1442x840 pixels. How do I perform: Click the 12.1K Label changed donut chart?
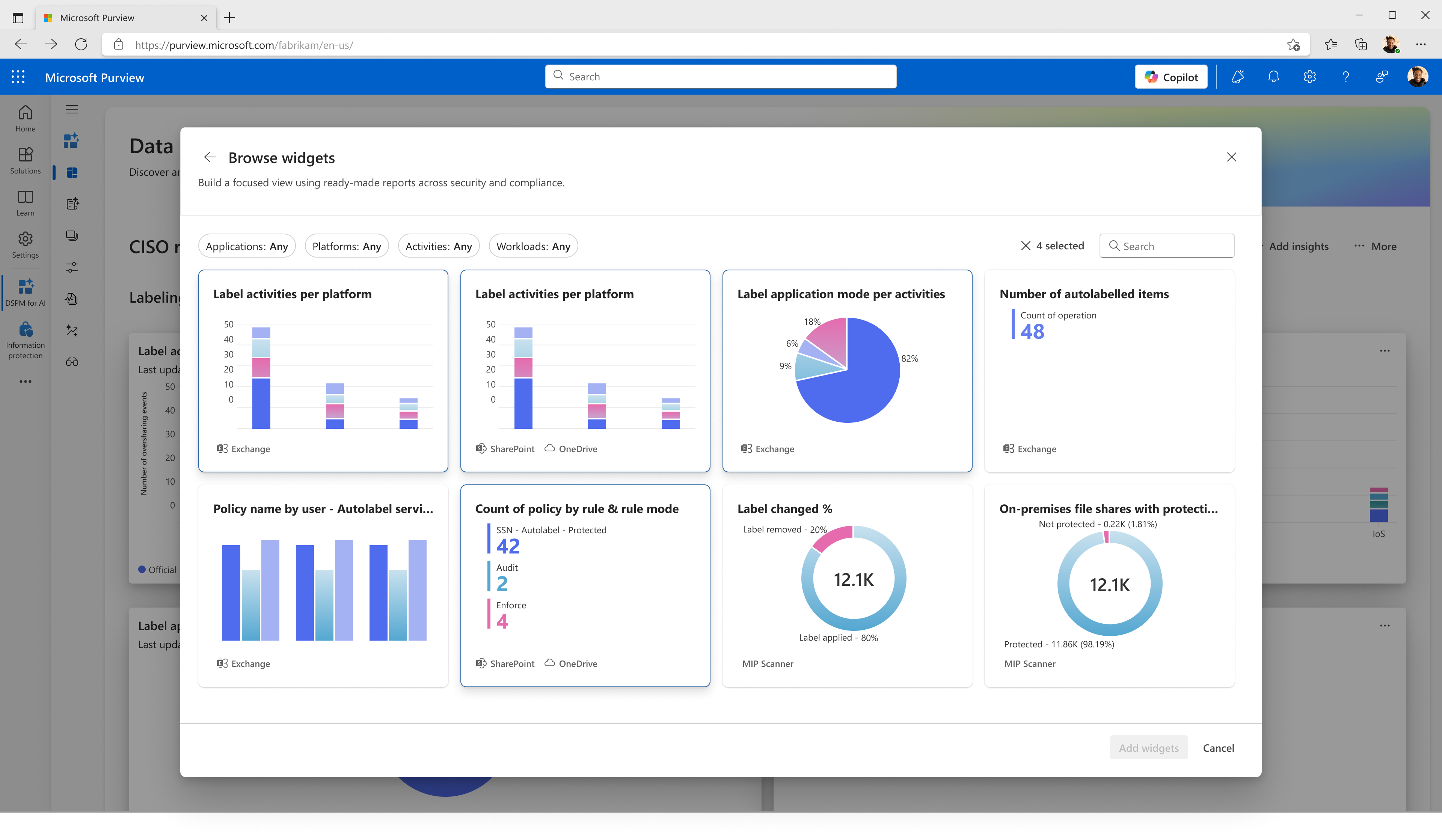[x=853, y=579]
